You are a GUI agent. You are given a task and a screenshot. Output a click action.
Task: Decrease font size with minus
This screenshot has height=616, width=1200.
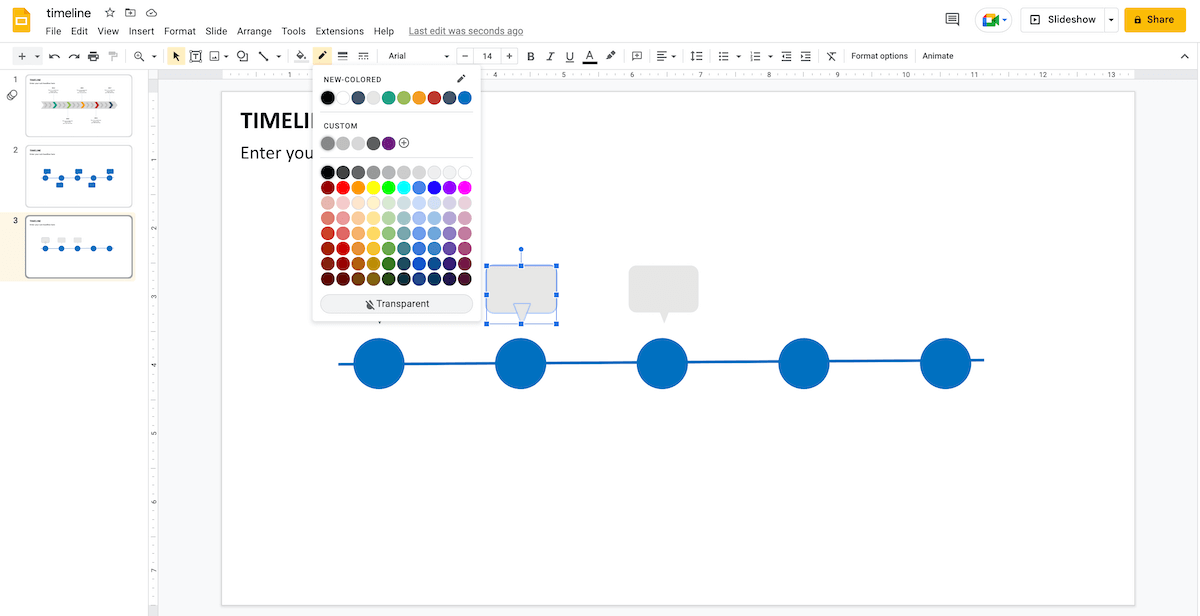tap(465, 56)
